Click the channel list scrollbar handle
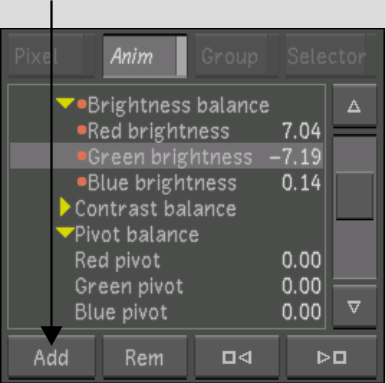 click(354, 196)
